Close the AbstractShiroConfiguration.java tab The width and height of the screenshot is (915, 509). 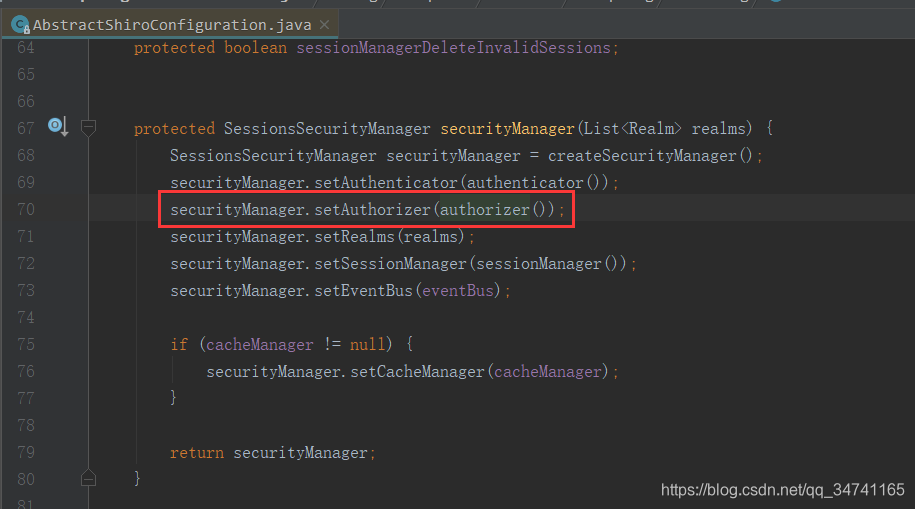pyautogui.click(x=324, y=25)
